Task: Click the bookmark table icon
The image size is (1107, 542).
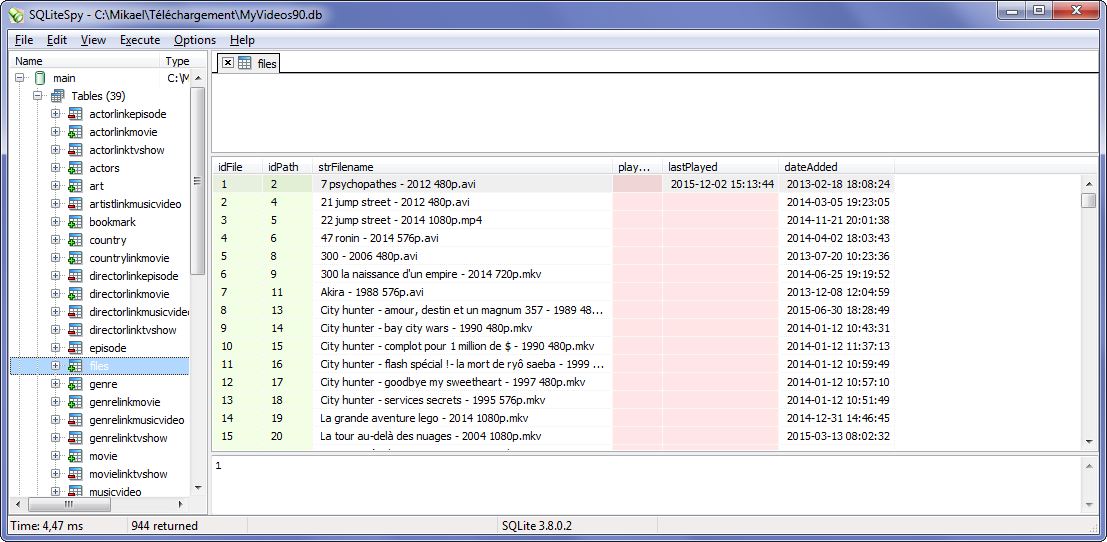Action: pyautogui.click(x=75, y=222)
